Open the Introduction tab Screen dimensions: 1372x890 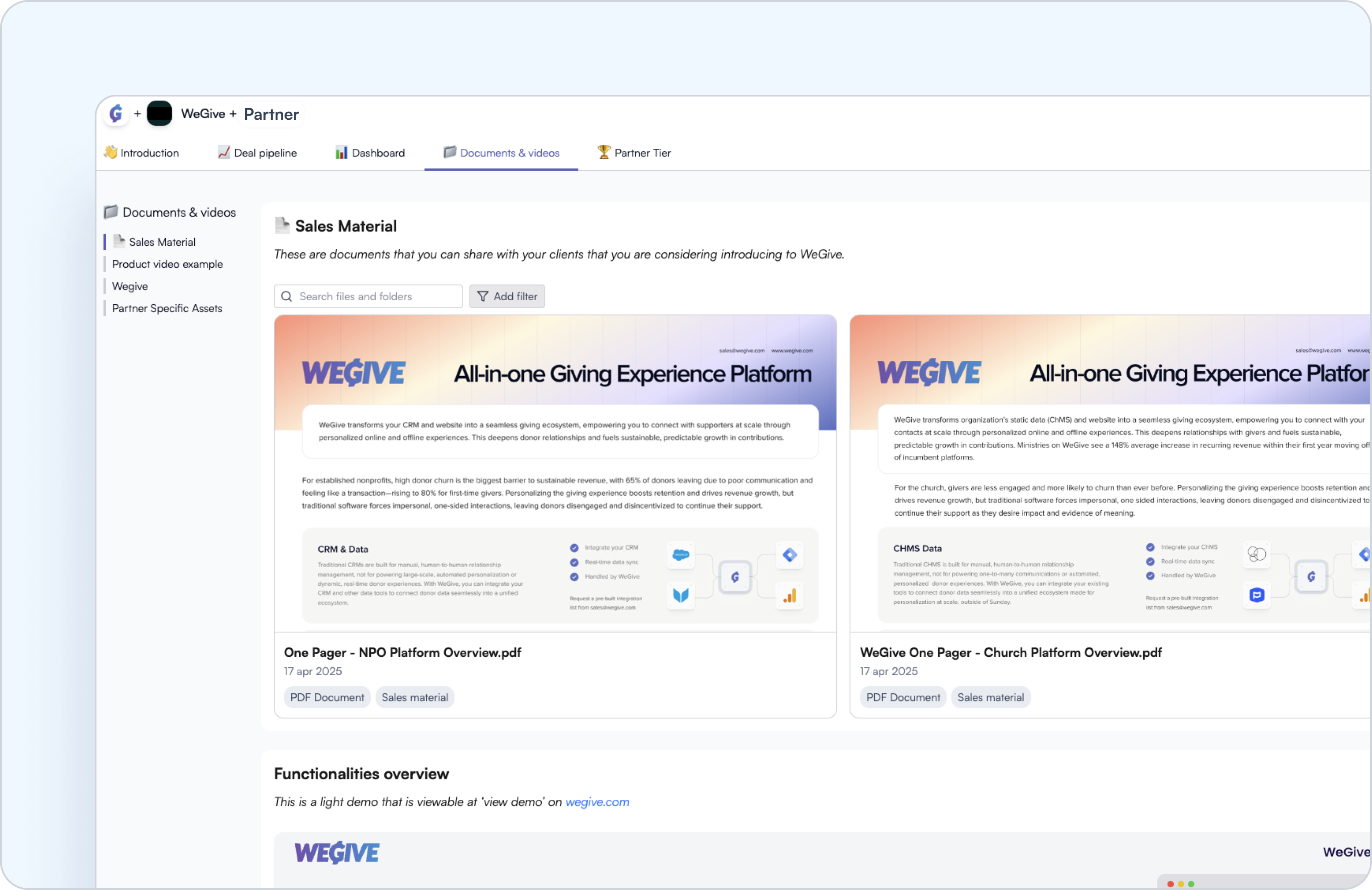click(x=142, y=153)
